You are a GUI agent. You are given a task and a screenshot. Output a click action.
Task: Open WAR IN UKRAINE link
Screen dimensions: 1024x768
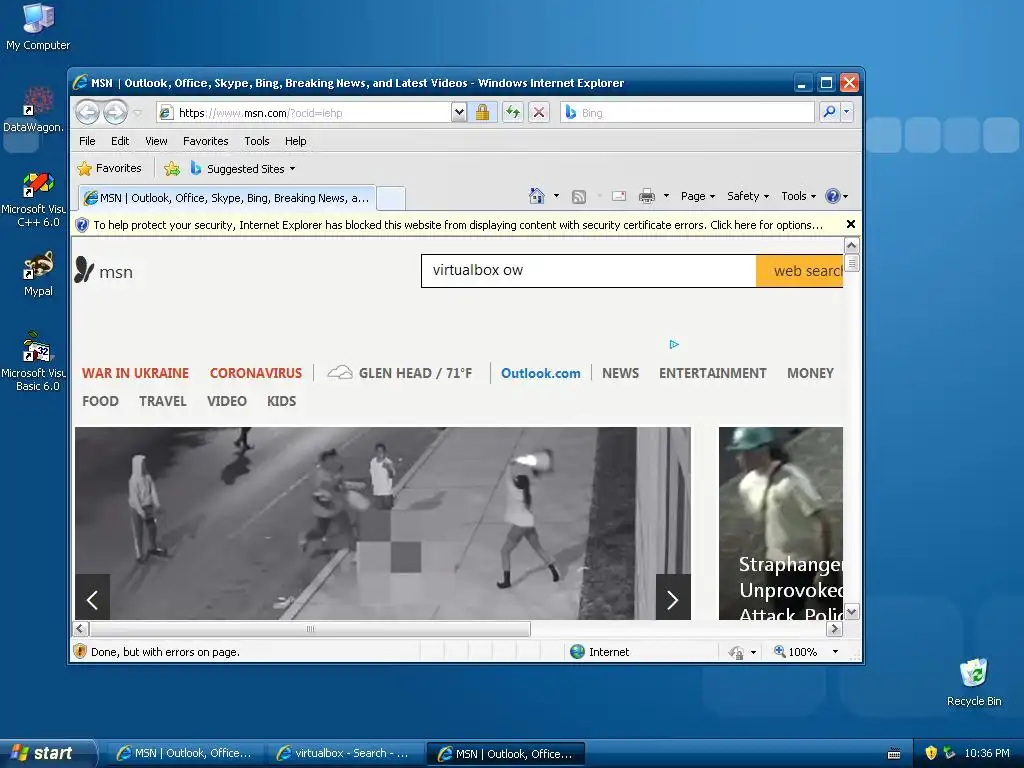click(x=135, y=373)
